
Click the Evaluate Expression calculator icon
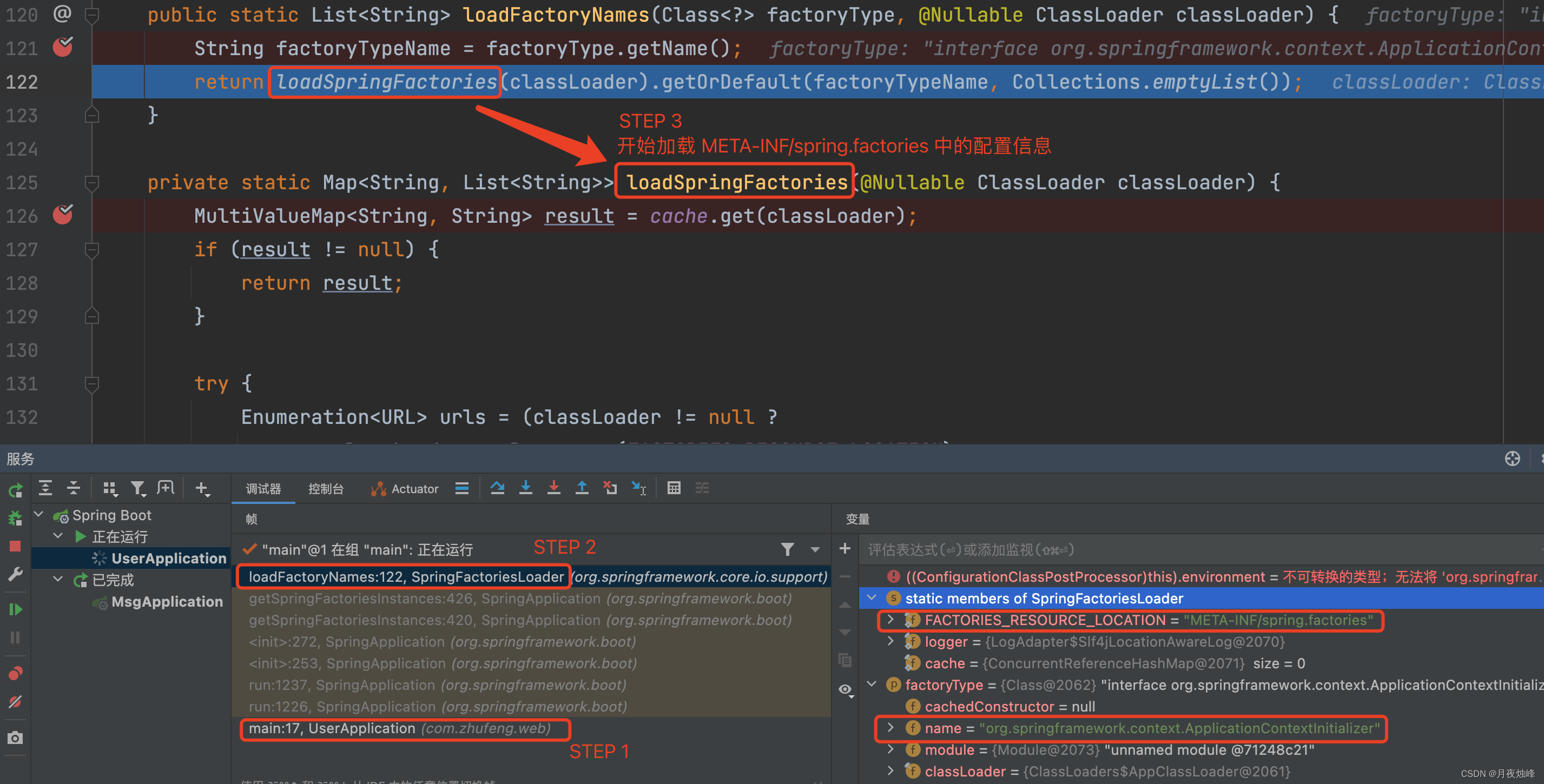pos(674,488)
